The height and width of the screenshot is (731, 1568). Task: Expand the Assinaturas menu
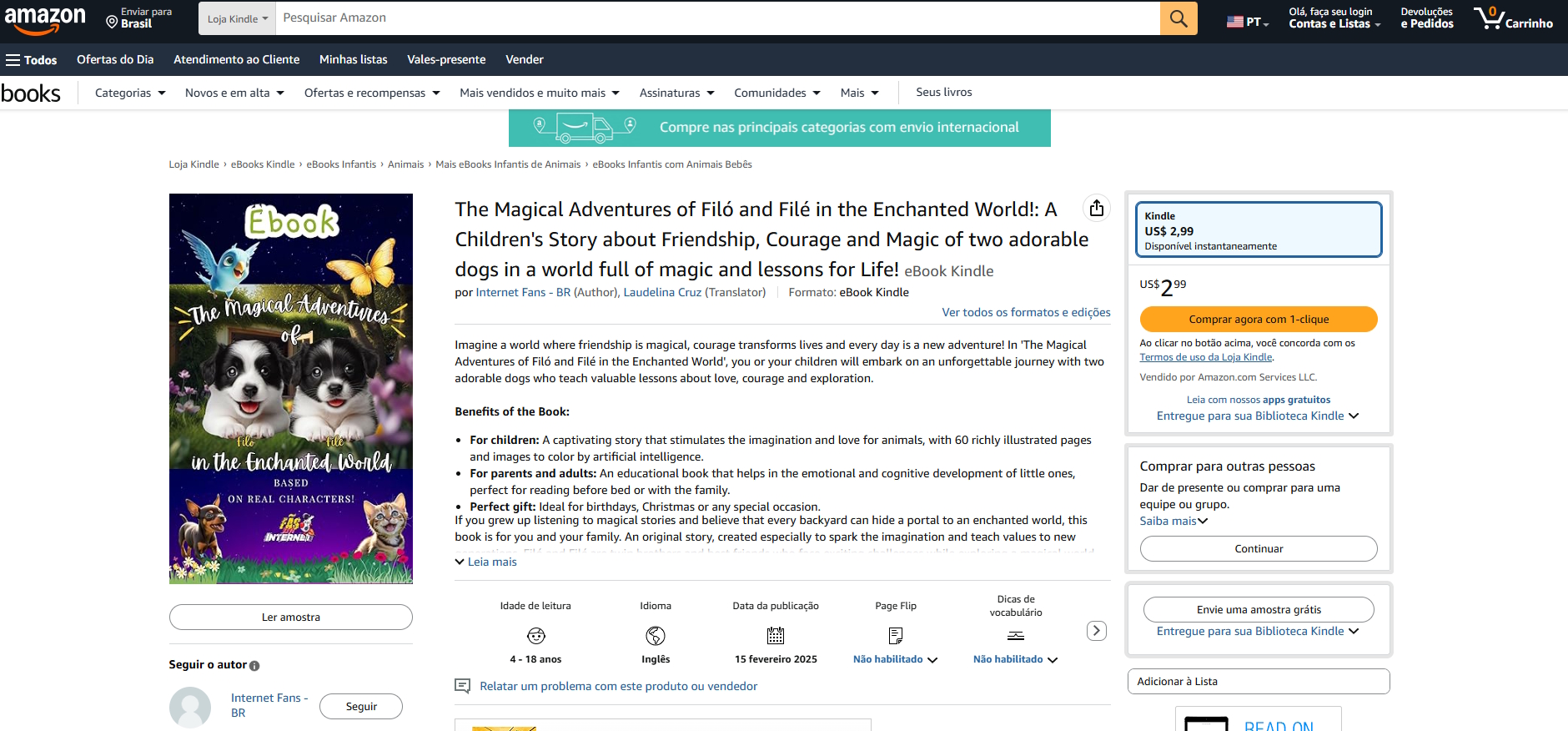point(677,93)
